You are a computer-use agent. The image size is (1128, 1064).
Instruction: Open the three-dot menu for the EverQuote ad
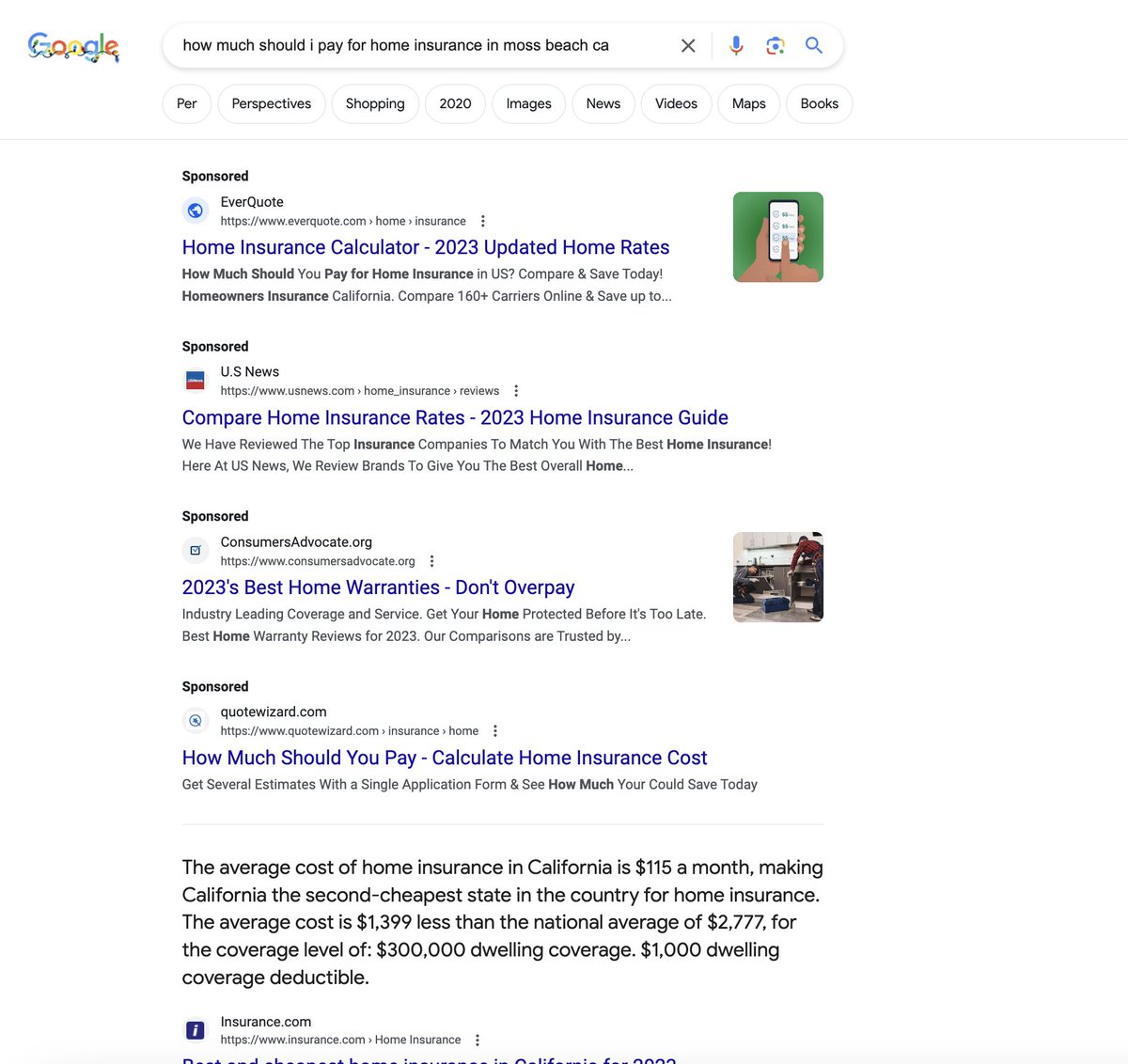(483, 221)
